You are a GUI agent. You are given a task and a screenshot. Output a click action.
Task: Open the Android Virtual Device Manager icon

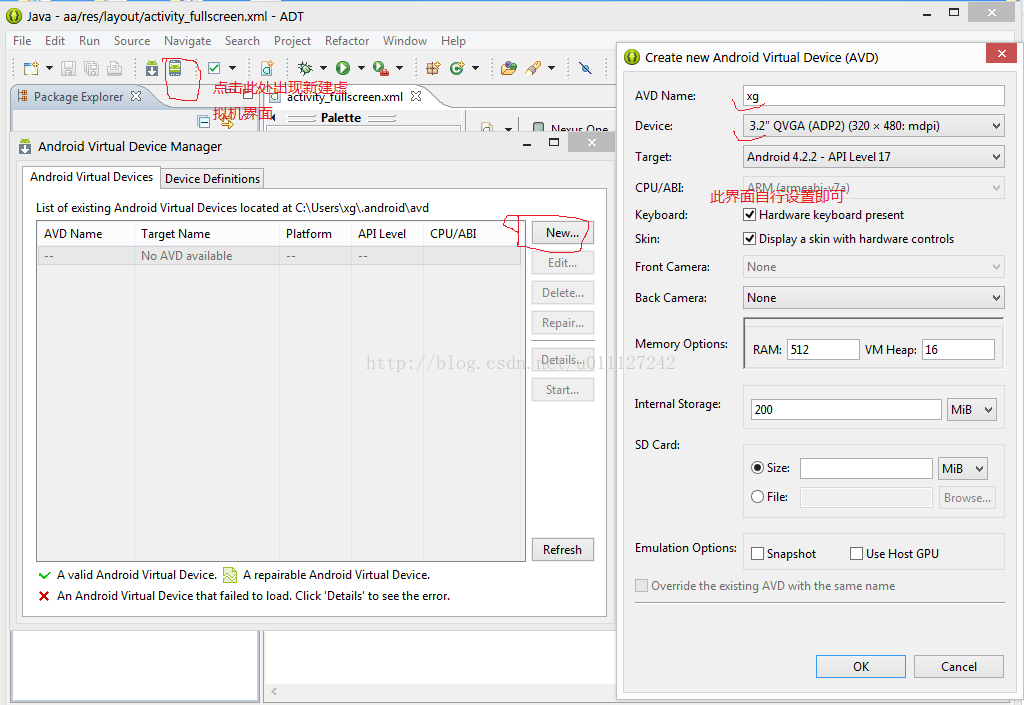(174, 67)
